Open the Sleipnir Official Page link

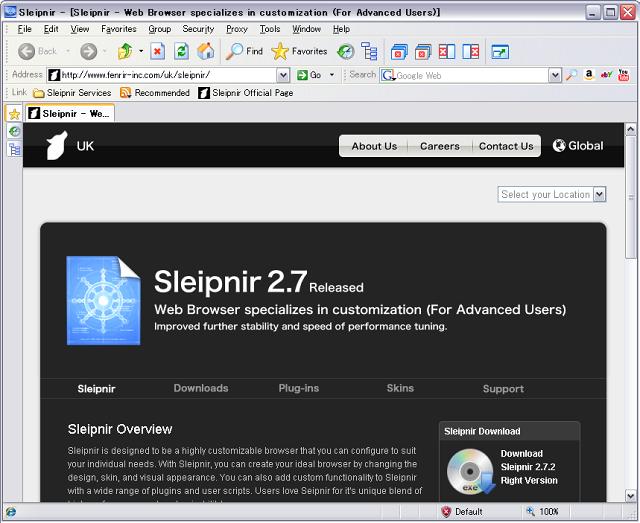pos(246,93)
